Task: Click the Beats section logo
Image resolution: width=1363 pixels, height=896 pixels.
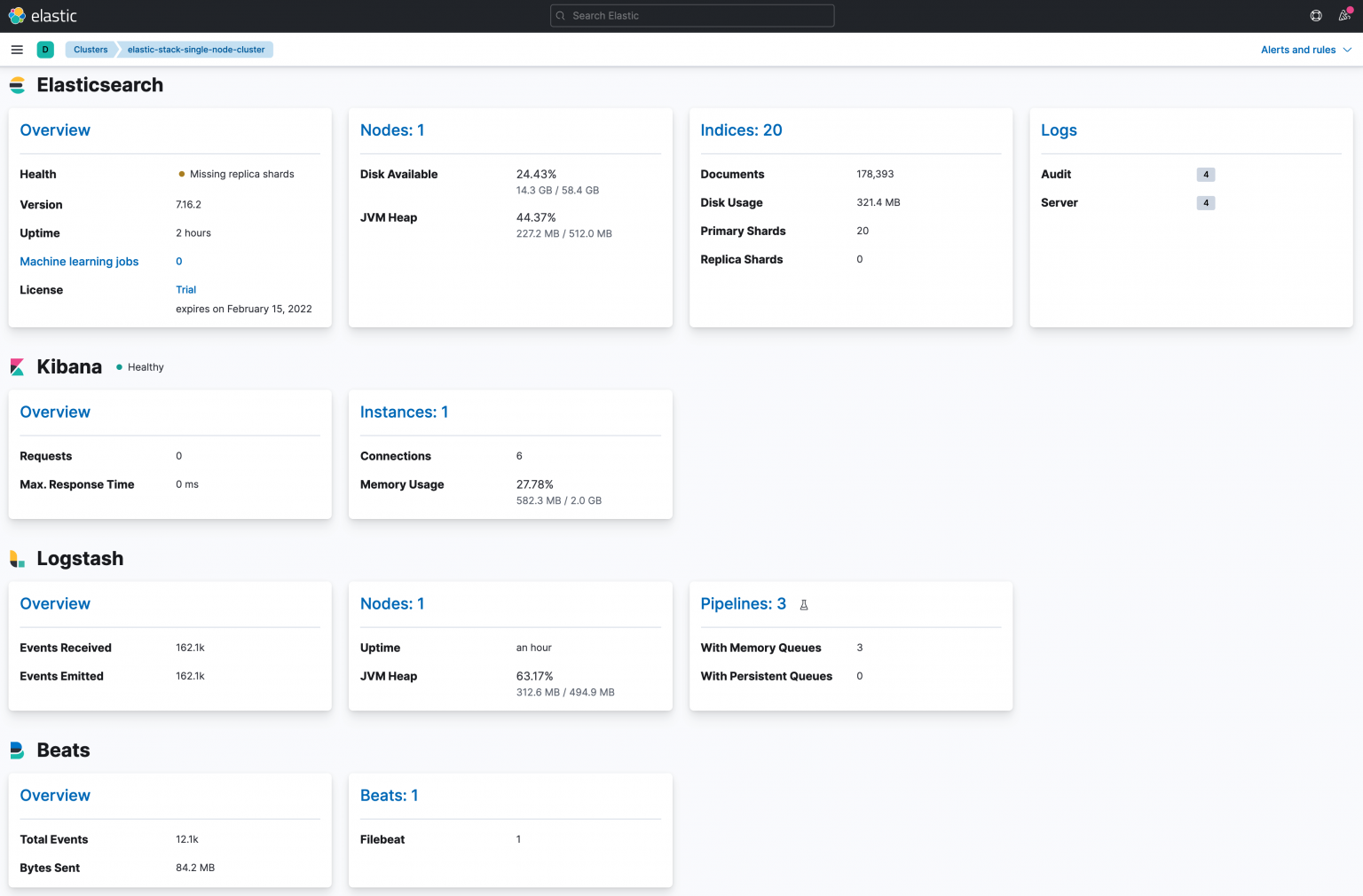Action: click(17, 751)
